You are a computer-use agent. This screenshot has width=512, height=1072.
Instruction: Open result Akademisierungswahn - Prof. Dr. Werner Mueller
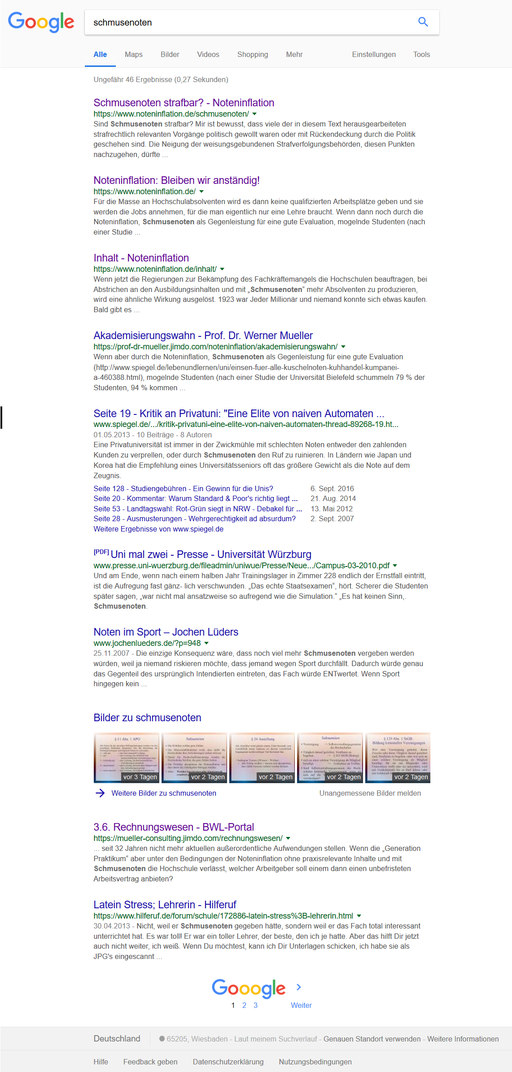point(203,336)
